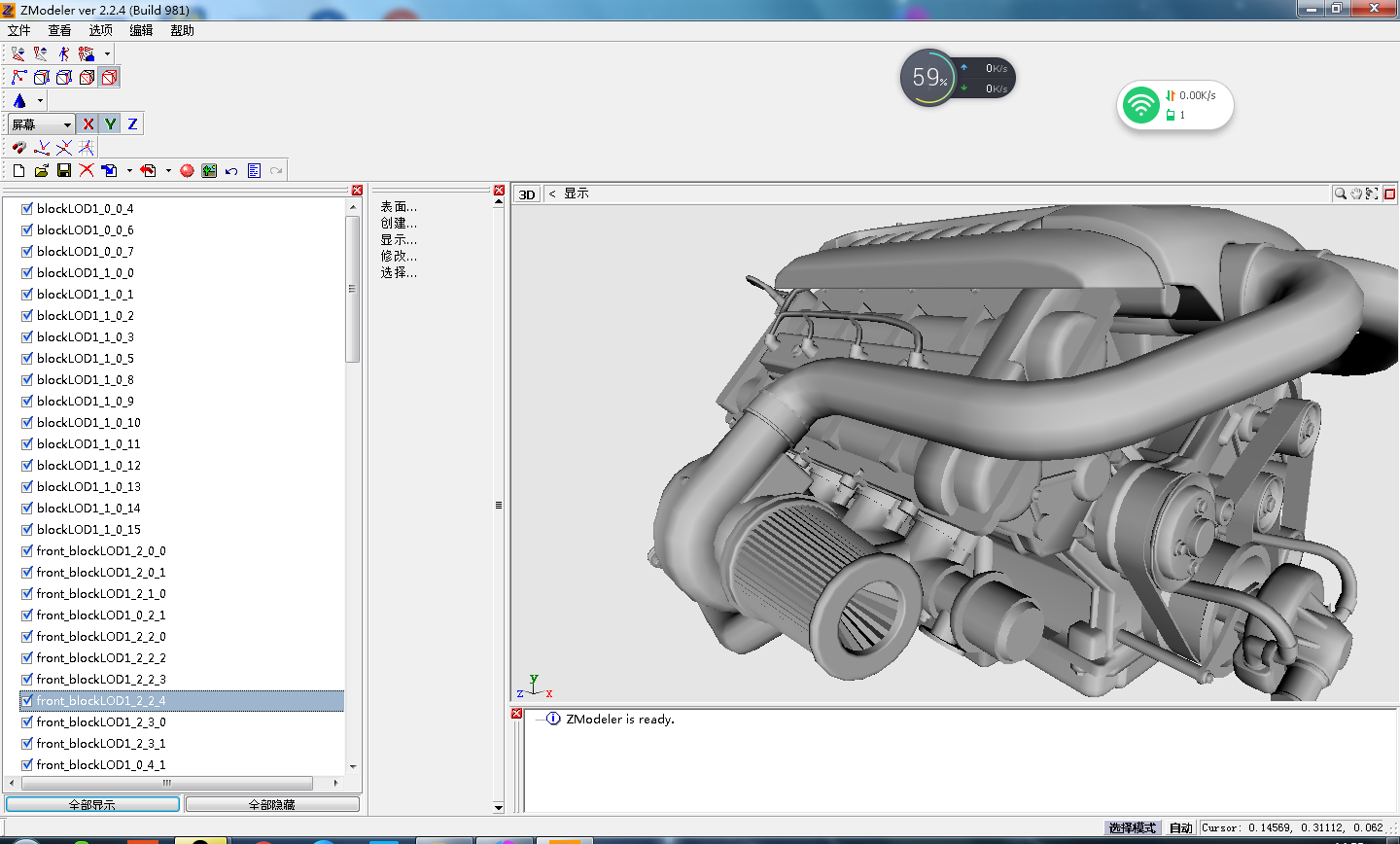Save the file with floppy disk icon

(x=64, y=170)
